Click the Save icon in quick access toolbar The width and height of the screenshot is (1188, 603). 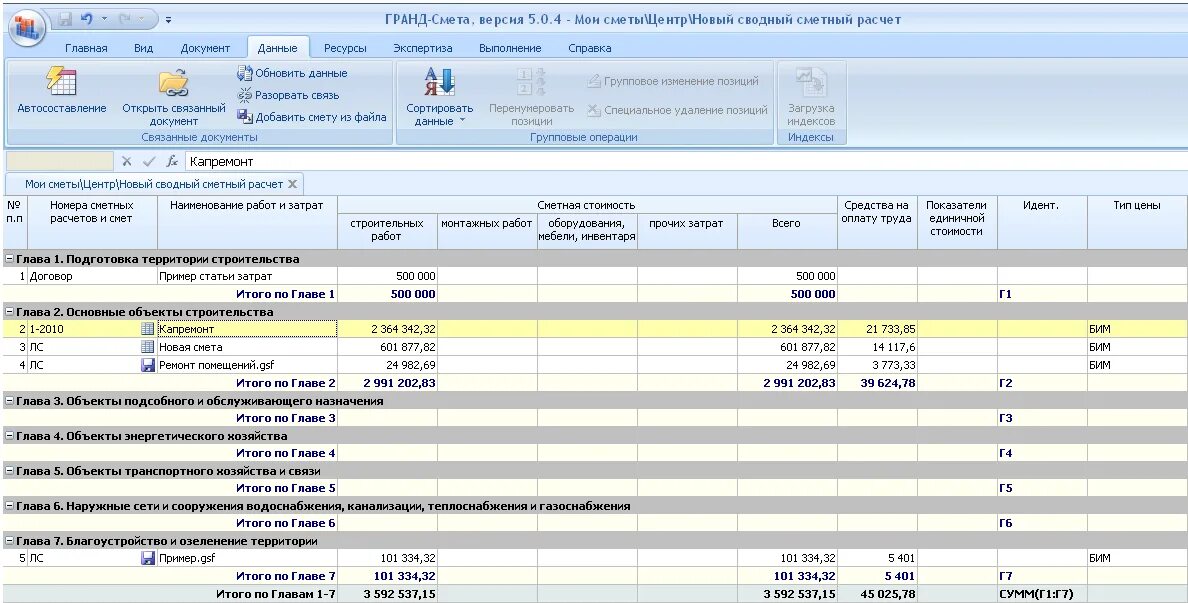point(65,19)
